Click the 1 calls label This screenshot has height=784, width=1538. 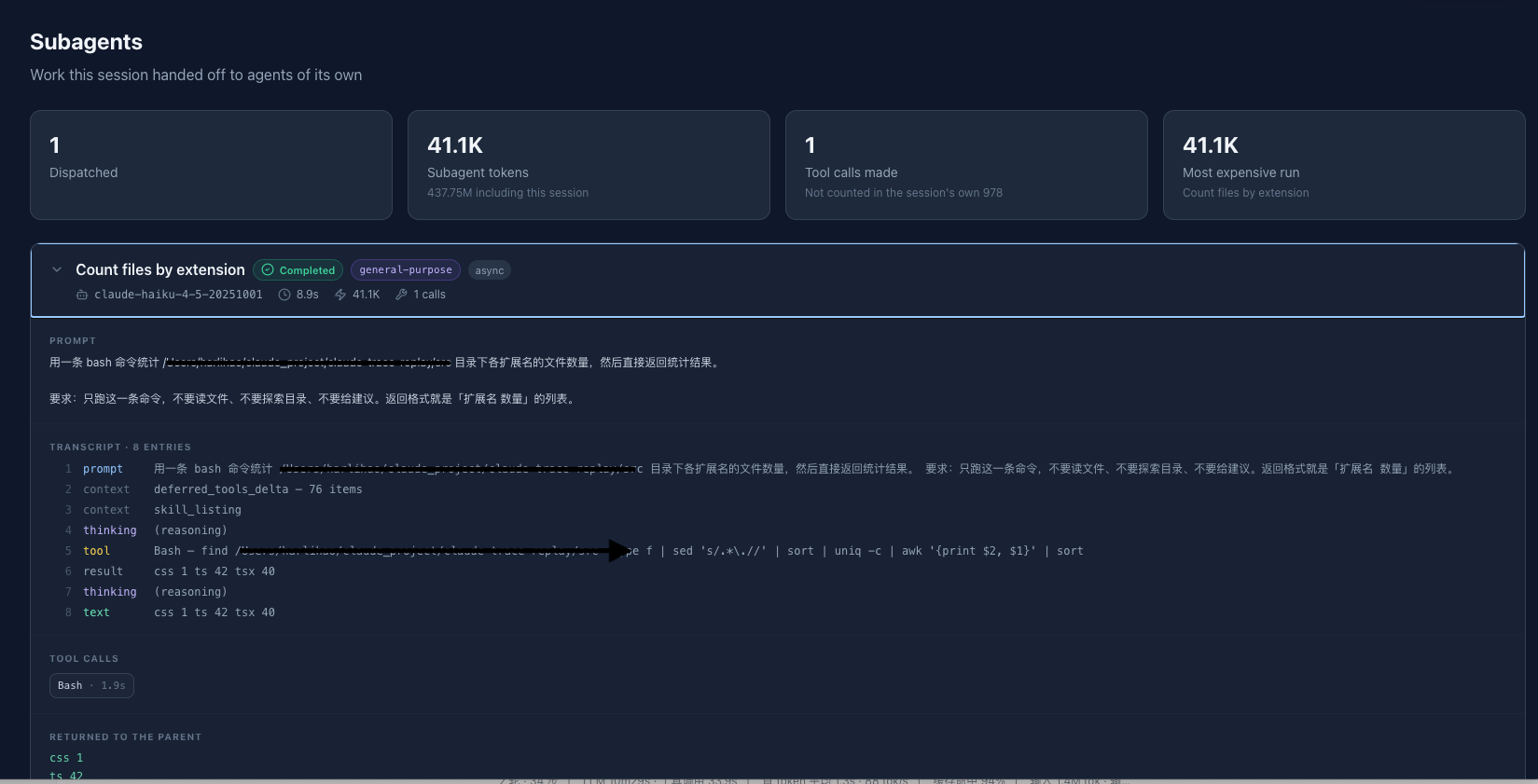[430, 295]
